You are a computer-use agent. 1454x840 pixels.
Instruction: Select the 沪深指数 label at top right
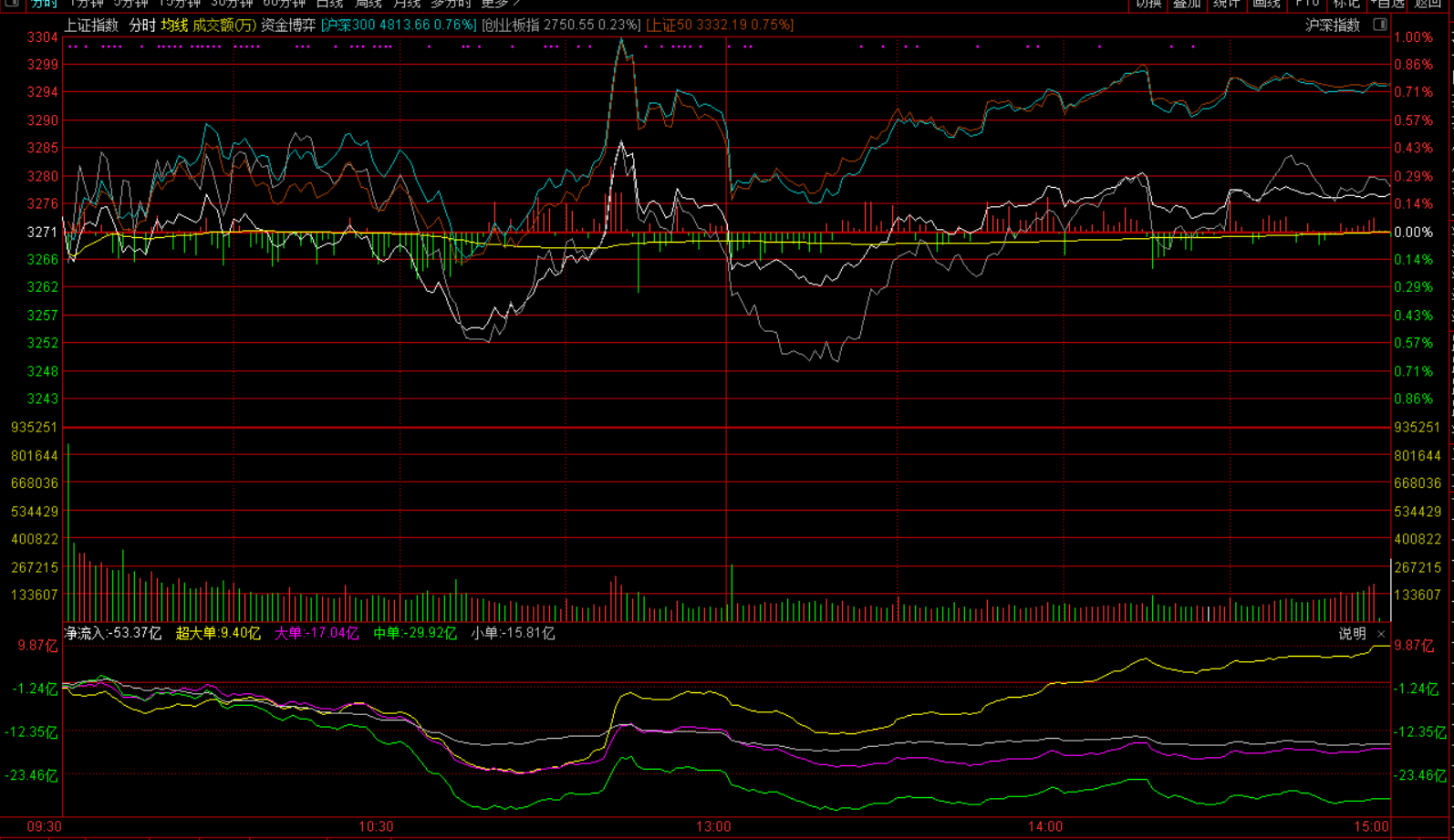(1333, 26)
